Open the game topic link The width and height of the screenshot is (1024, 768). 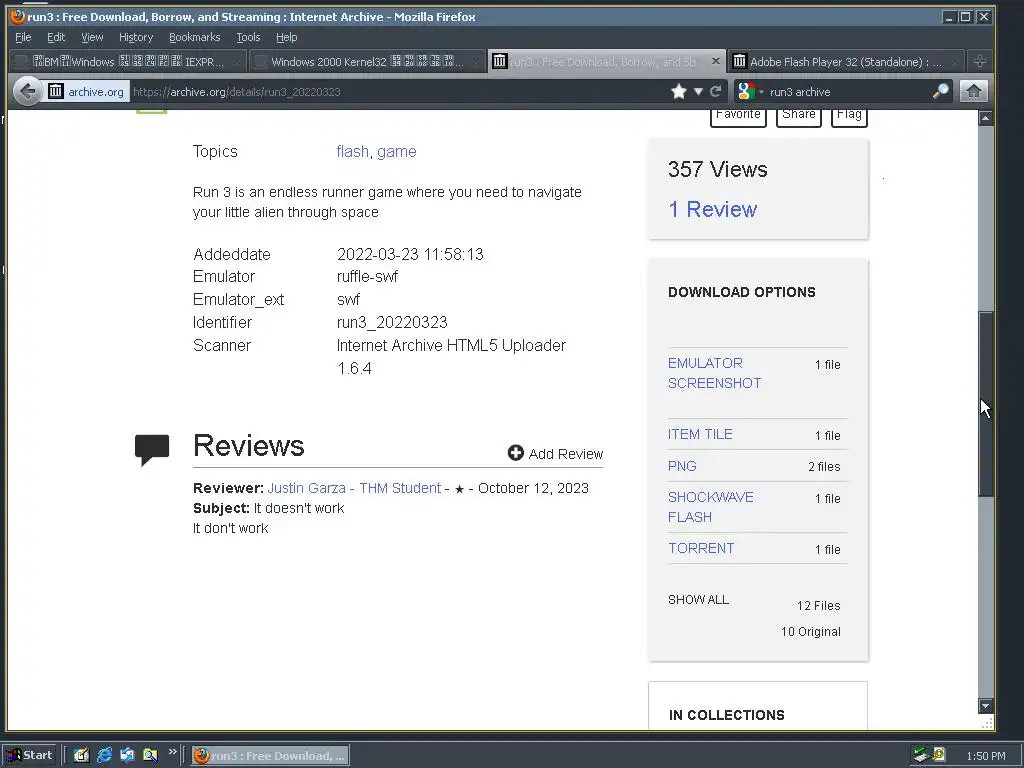coord(396,152)
